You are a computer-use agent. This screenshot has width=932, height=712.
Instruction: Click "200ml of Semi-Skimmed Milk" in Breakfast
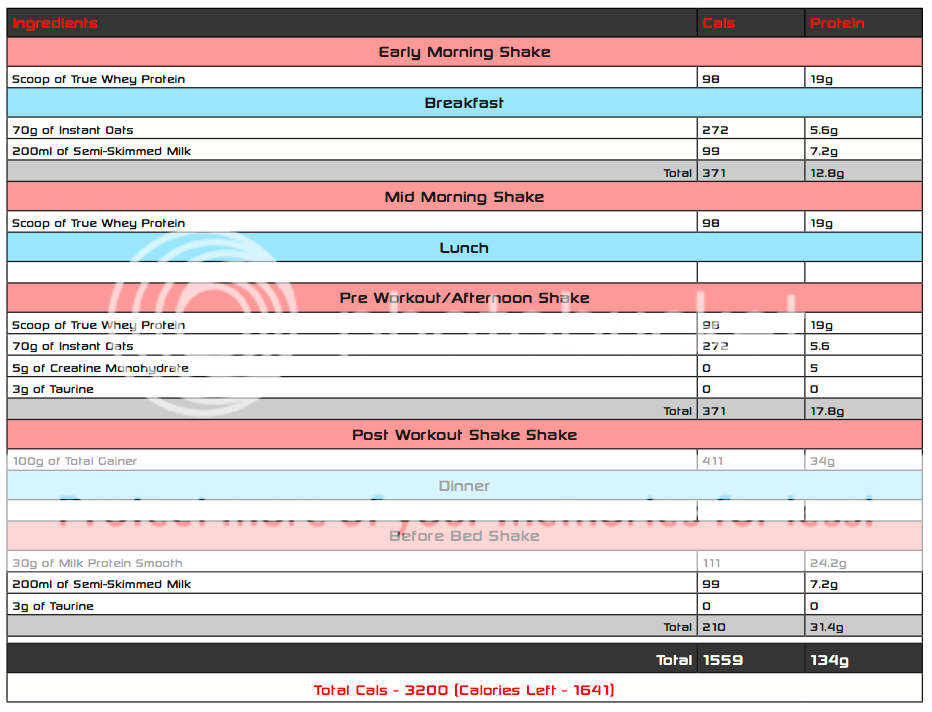[102, 151]
